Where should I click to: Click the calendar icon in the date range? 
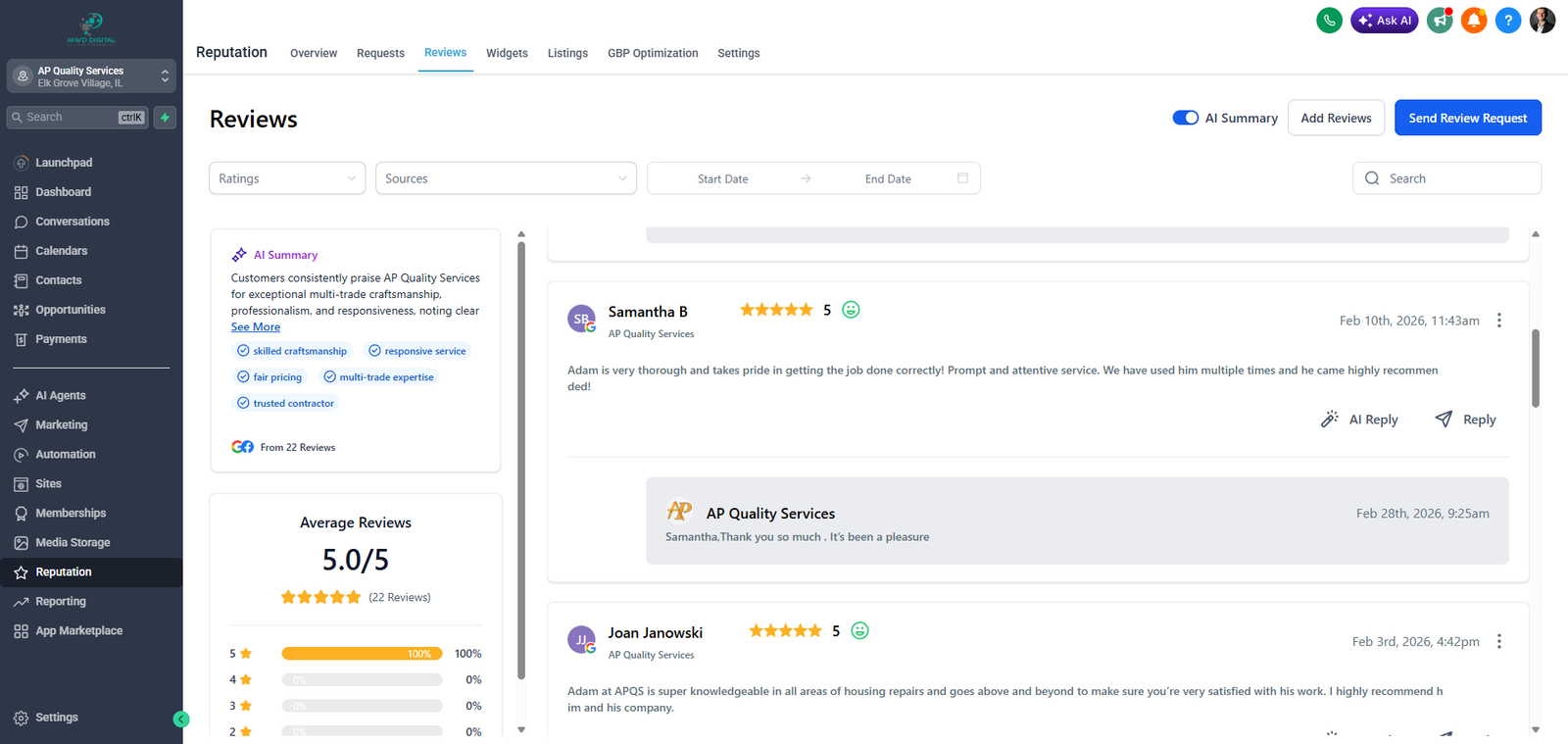tap(962, 178)
